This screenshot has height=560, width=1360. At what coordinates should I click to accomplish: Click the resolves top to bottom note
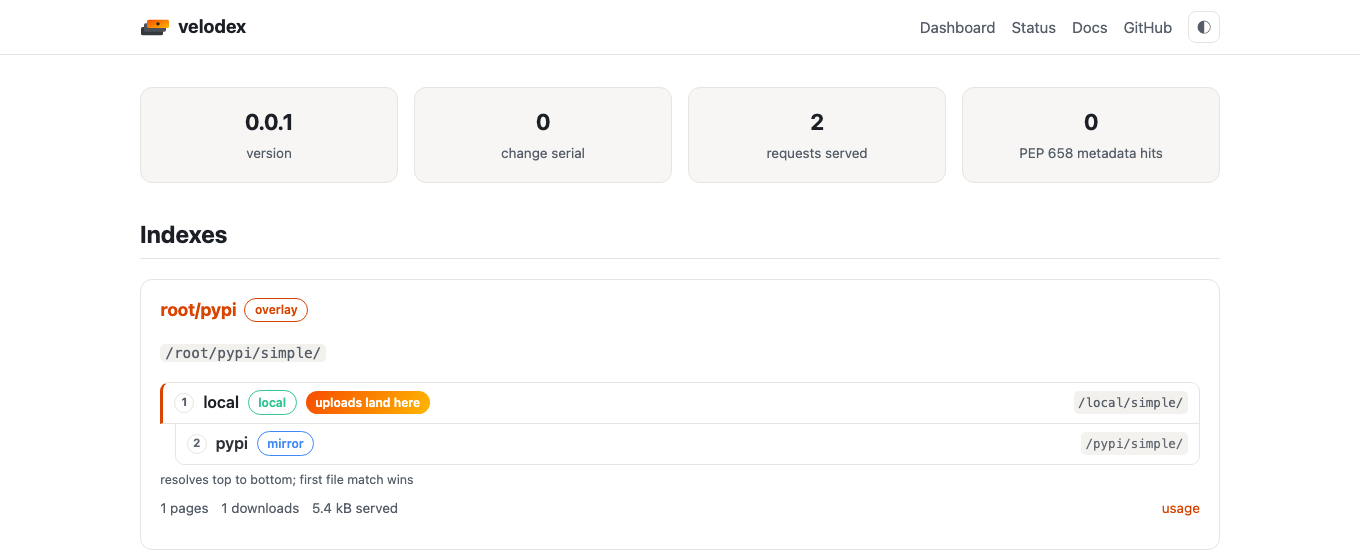287,479
